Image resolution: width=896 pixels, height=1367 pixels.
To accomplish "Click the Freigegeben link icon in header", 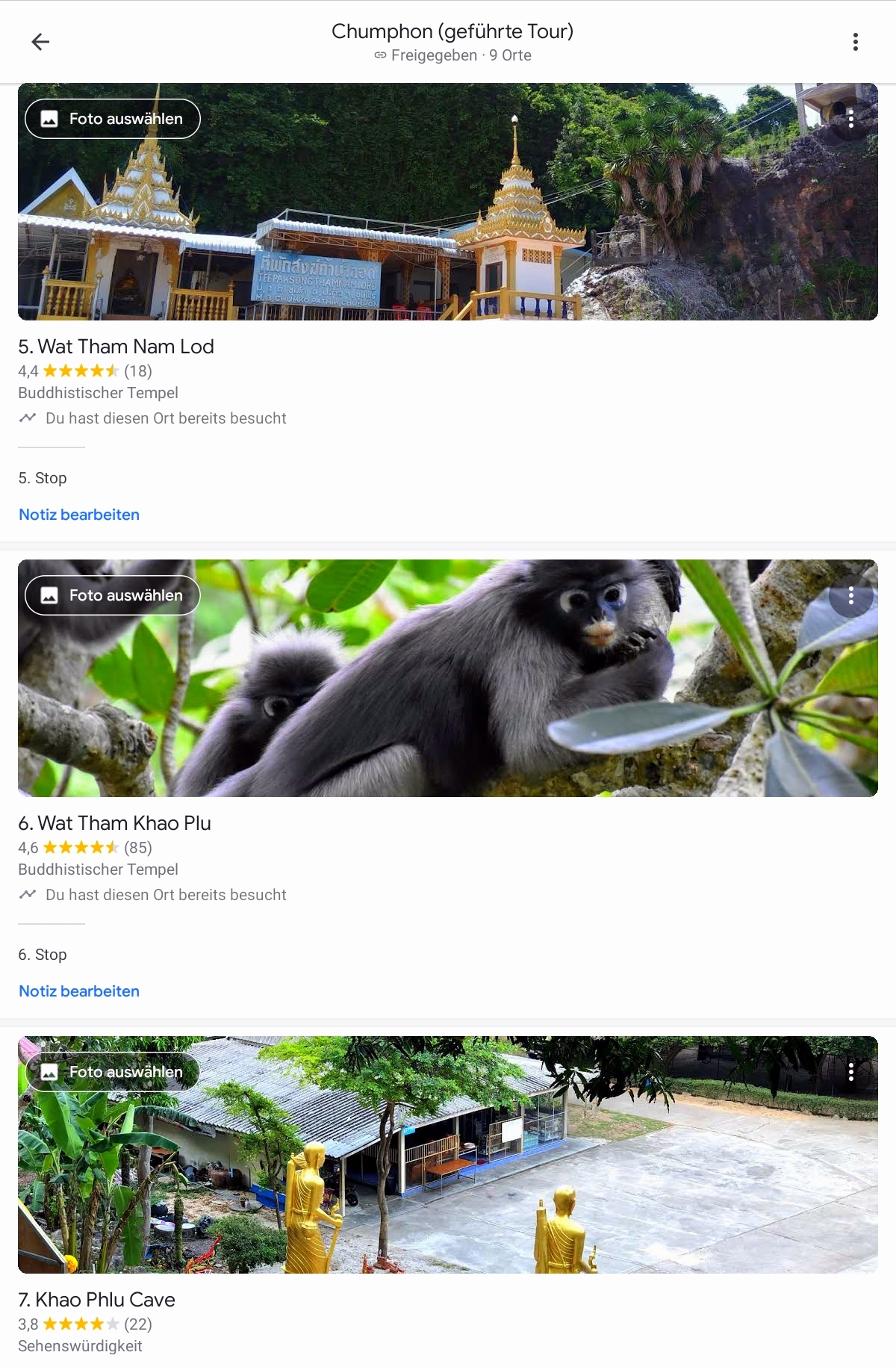I will pyautogui.click(x=380, y=55).
